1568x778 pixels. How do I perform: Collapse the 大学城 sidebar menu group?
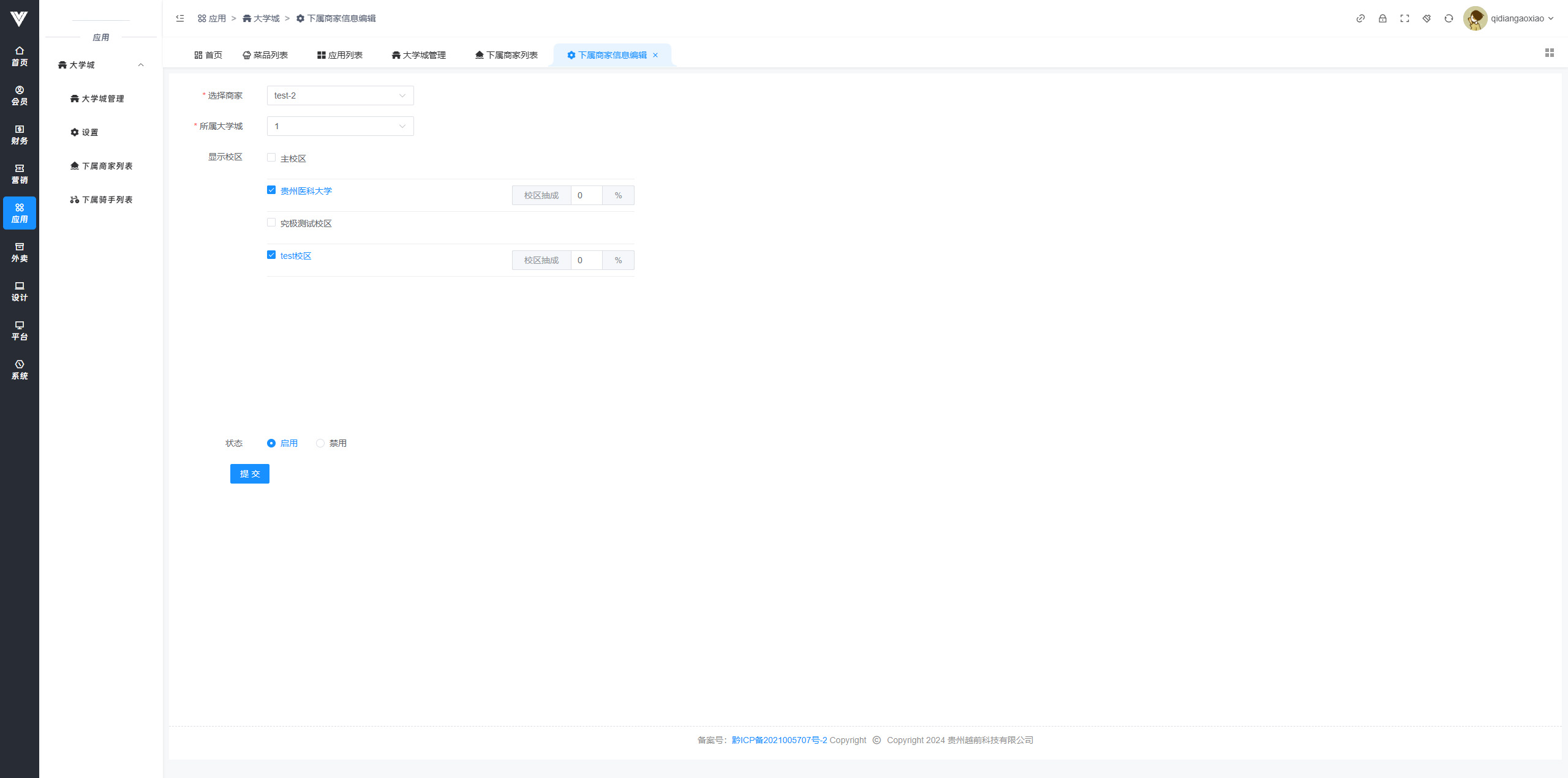pyautogui.click(x=101, y=65)
